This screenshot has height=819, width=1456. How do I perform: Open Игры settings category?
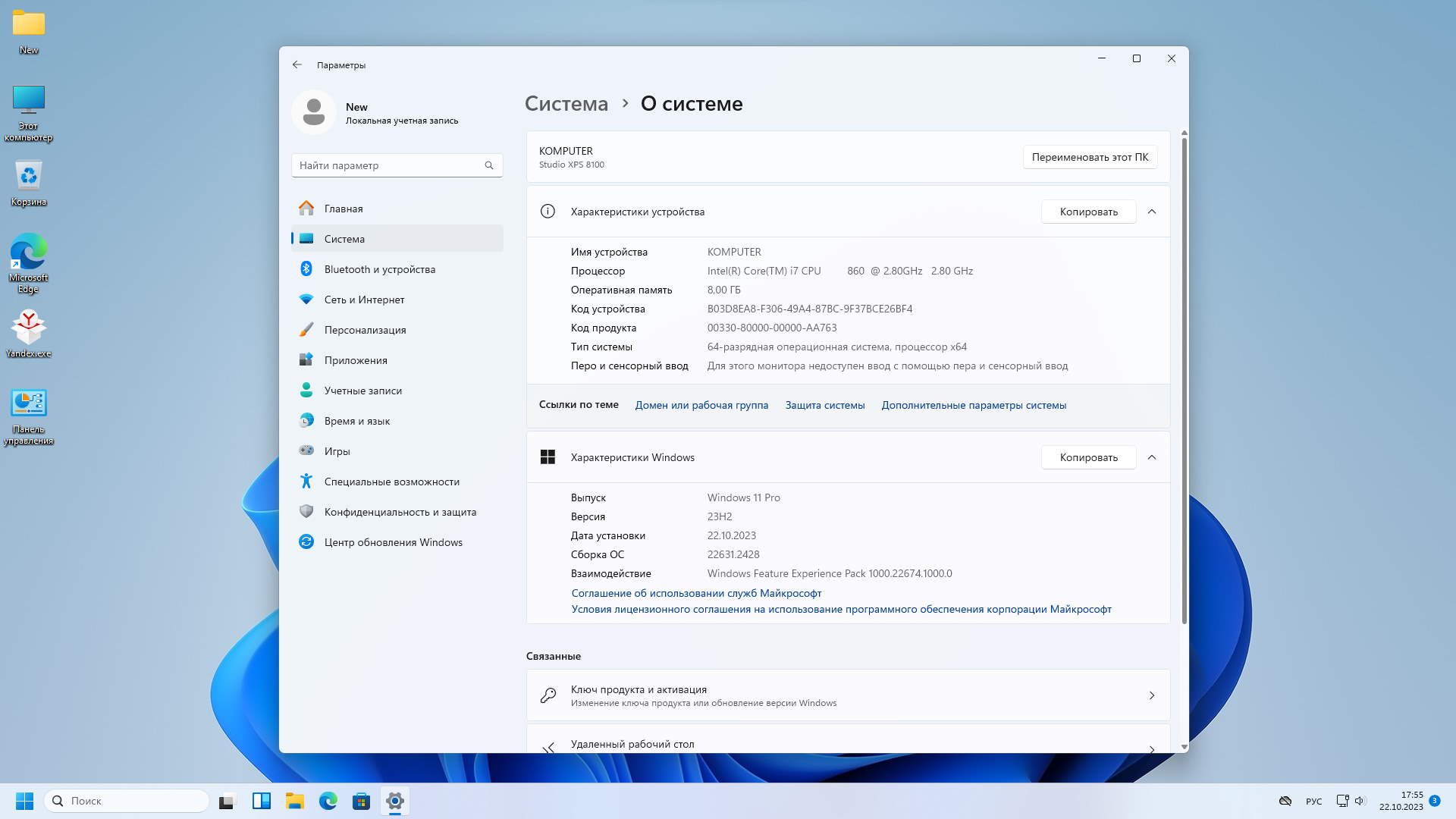point(337,451)
